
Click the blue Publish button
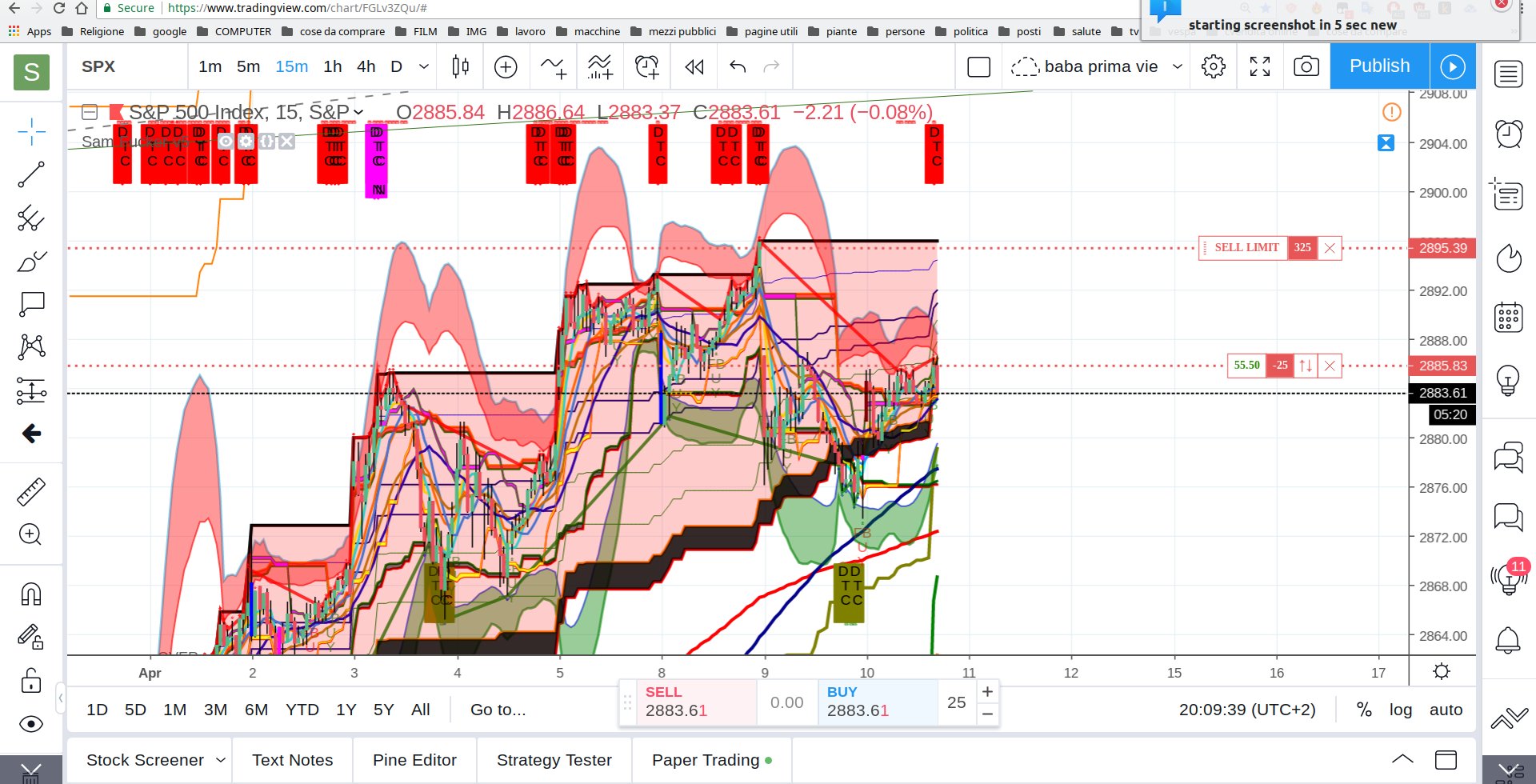coord(1380,66)
